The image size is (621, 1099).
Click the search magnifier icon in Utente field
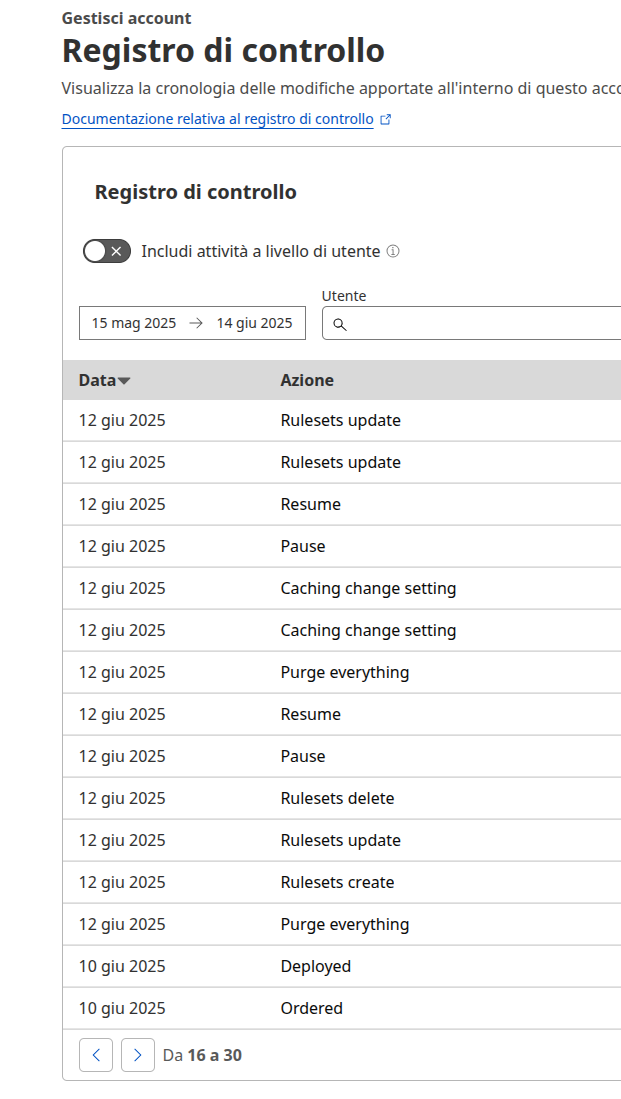coord(340,325)
